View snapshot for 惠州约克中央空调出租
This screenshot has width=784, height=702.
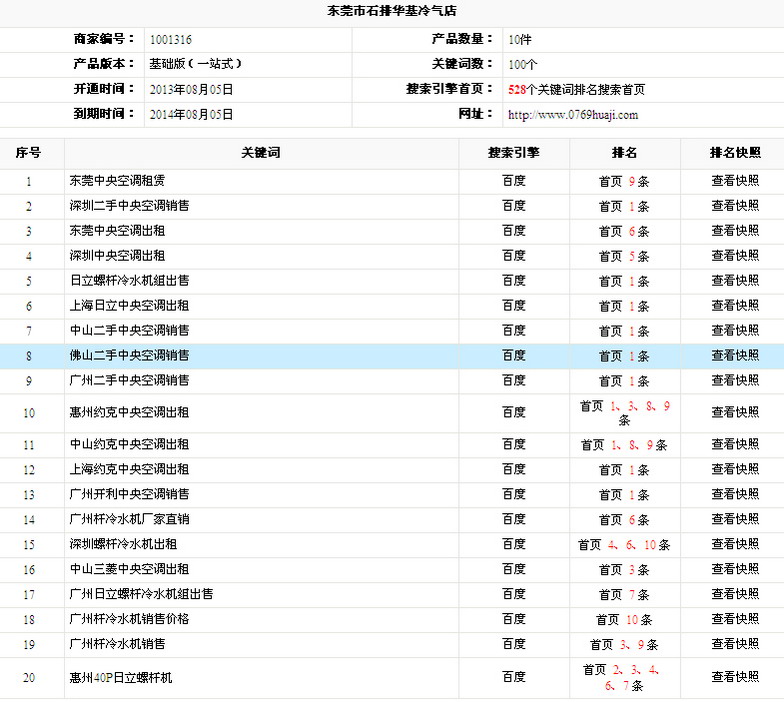click(735, 412)
